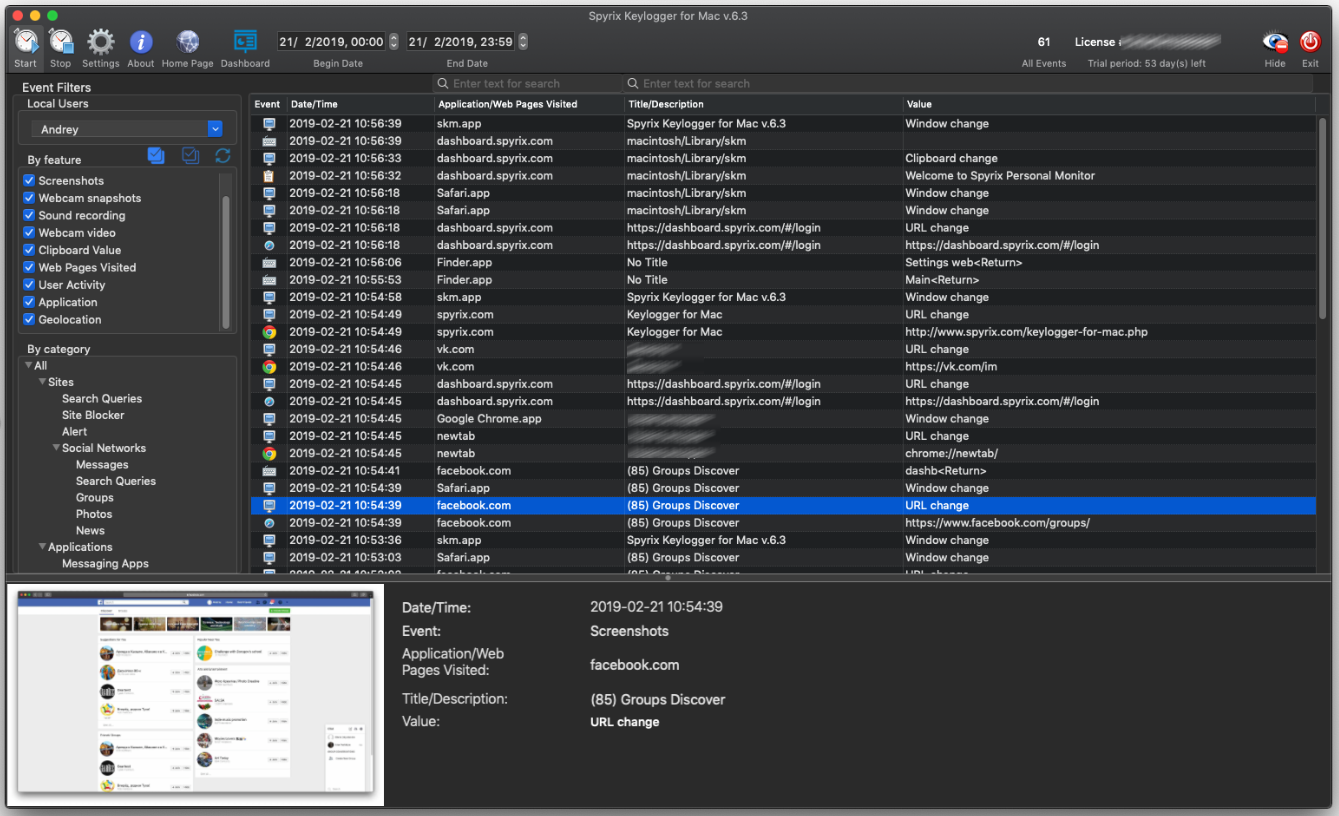Image resolution: width=1339 pixels, height=816 pixels.
Task: Open the Dashboard icon
Action: 245,41
